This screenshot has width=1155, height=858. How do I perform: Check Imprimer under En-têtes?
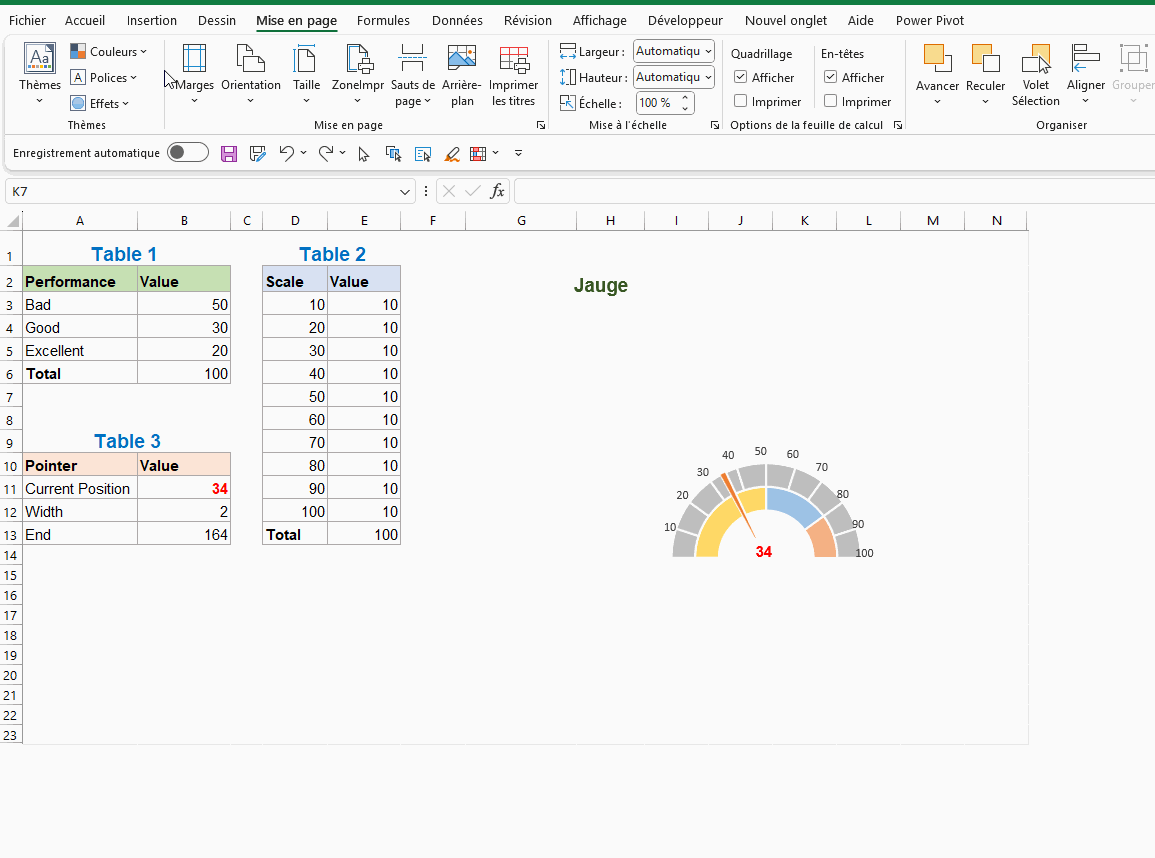pos(831,101)
